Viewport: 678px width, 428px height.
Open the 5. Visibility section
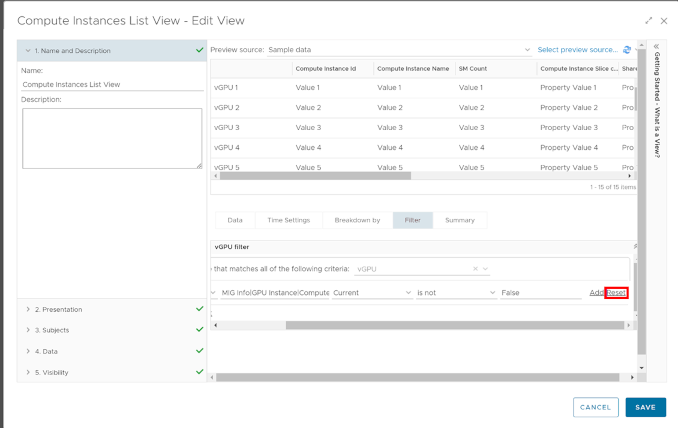(52, 372)
